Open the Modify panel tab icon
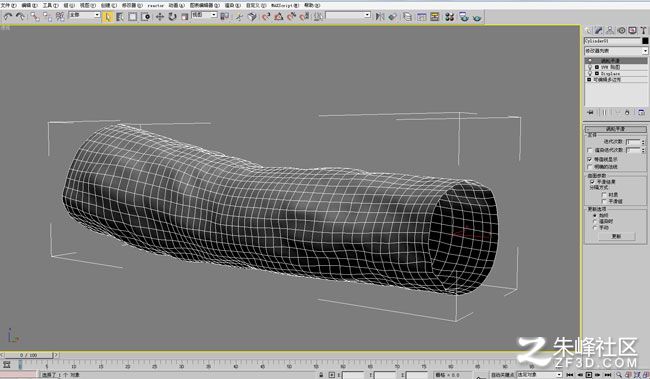 point(599,30)
